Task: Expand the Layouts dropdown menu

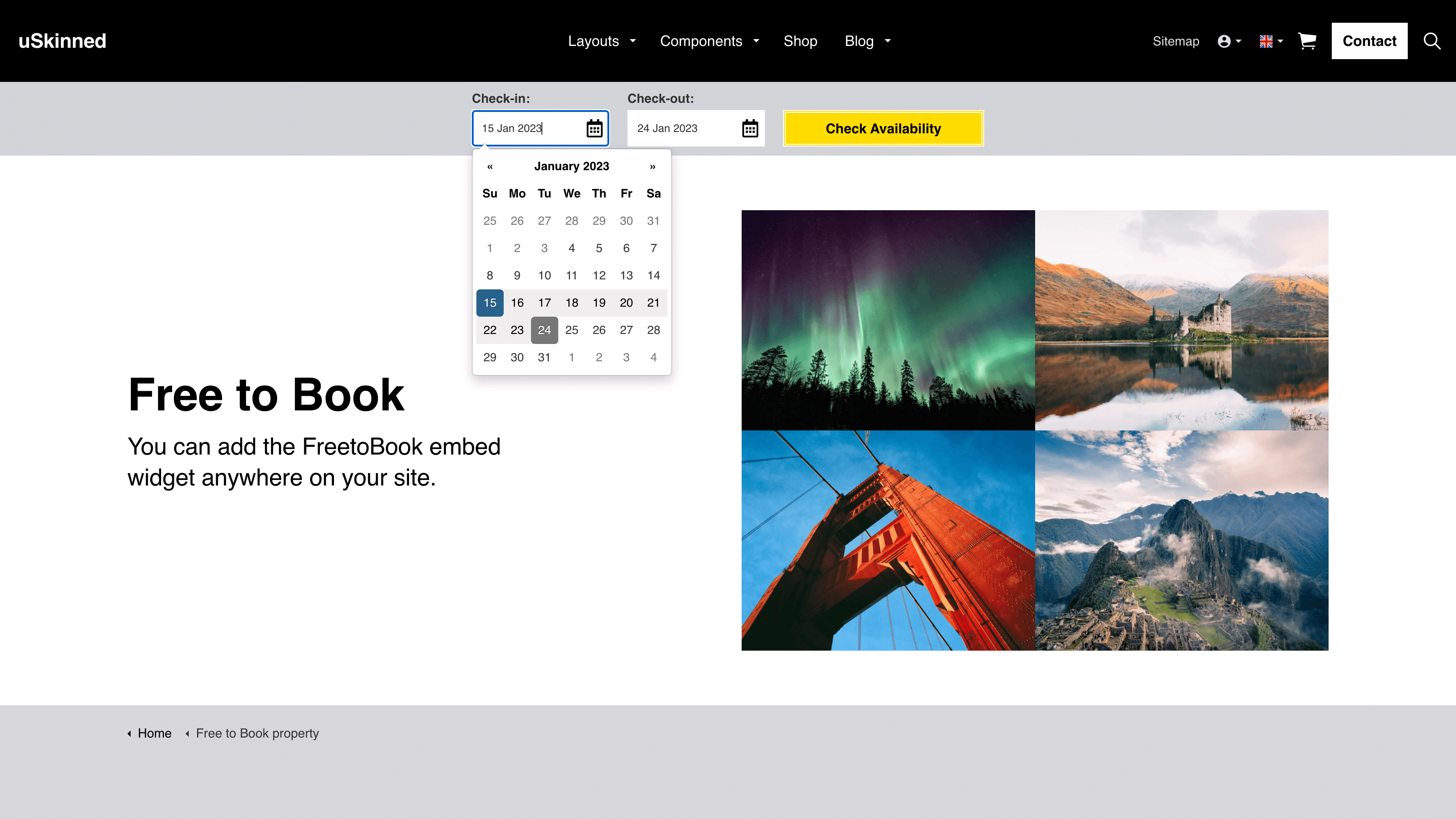Action: [x=602, y=41]
